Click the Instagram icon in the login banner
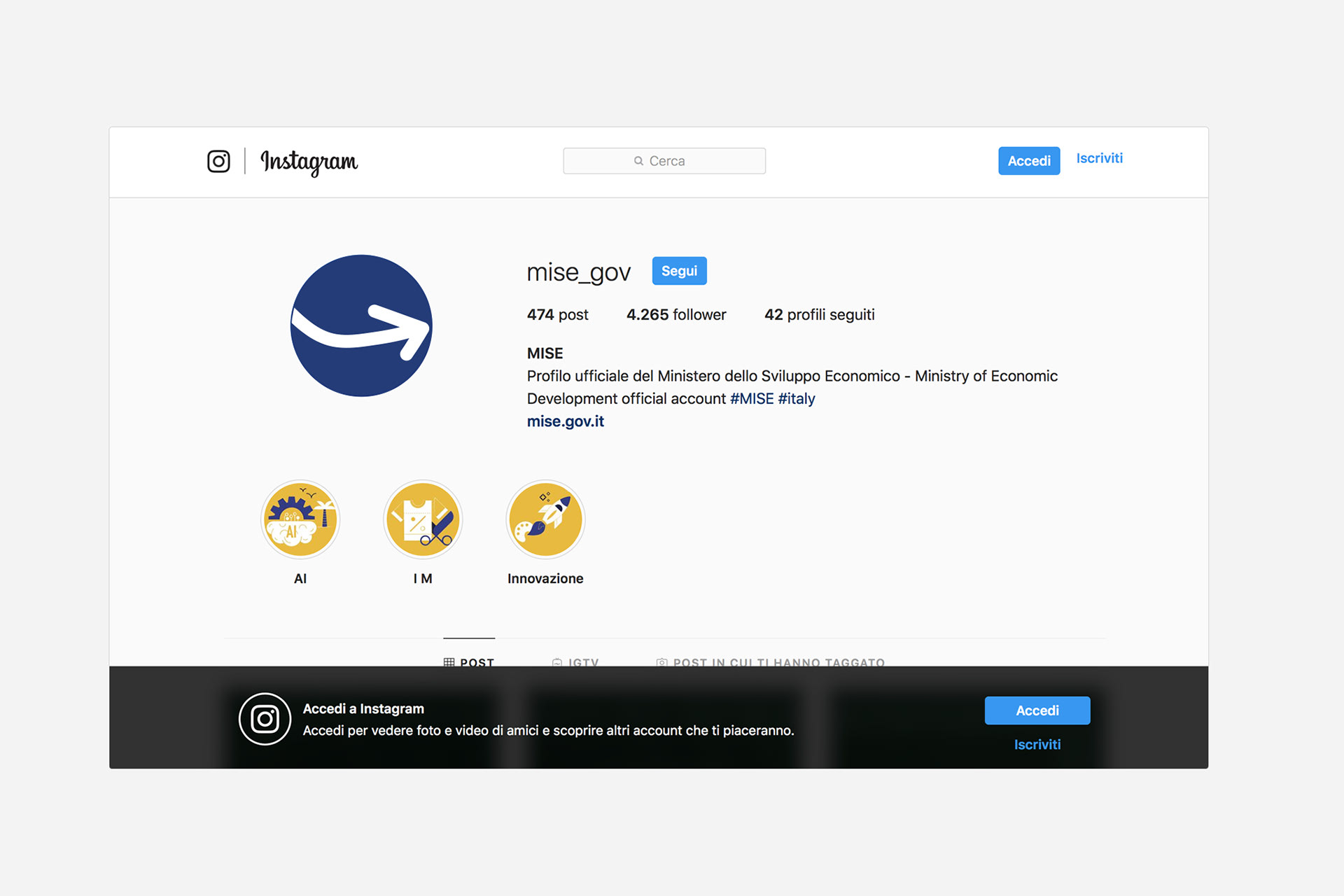The height and width of the screenshot is (896, 1344). pos(265,719)
